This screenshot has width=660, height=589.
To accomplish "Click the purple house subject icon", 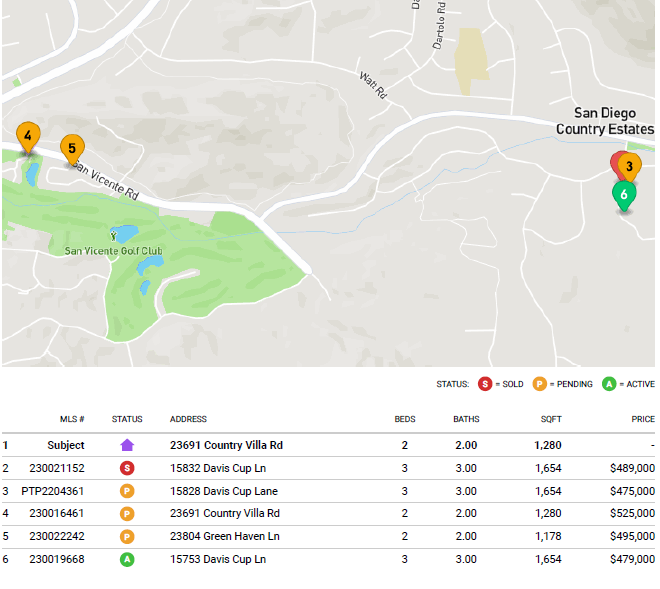I will click(127, 445).
